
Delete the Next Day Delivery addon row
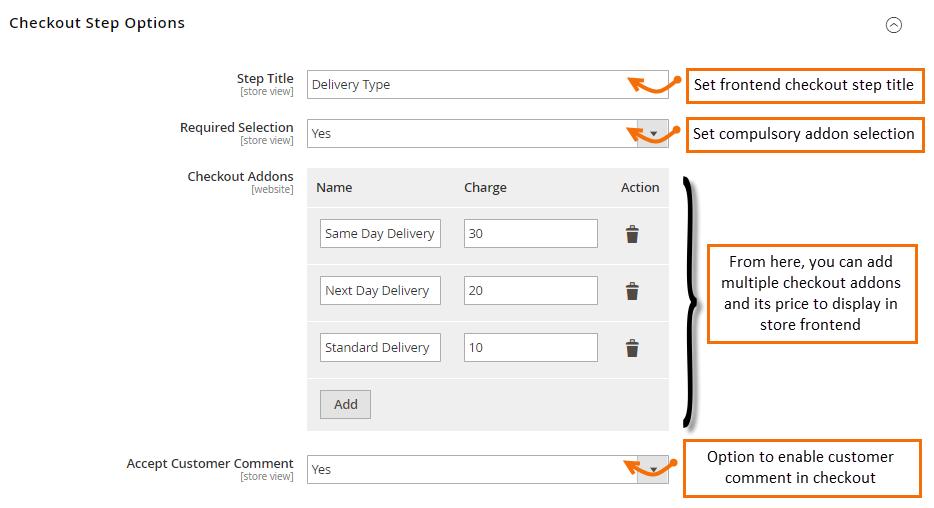point(632,291)
